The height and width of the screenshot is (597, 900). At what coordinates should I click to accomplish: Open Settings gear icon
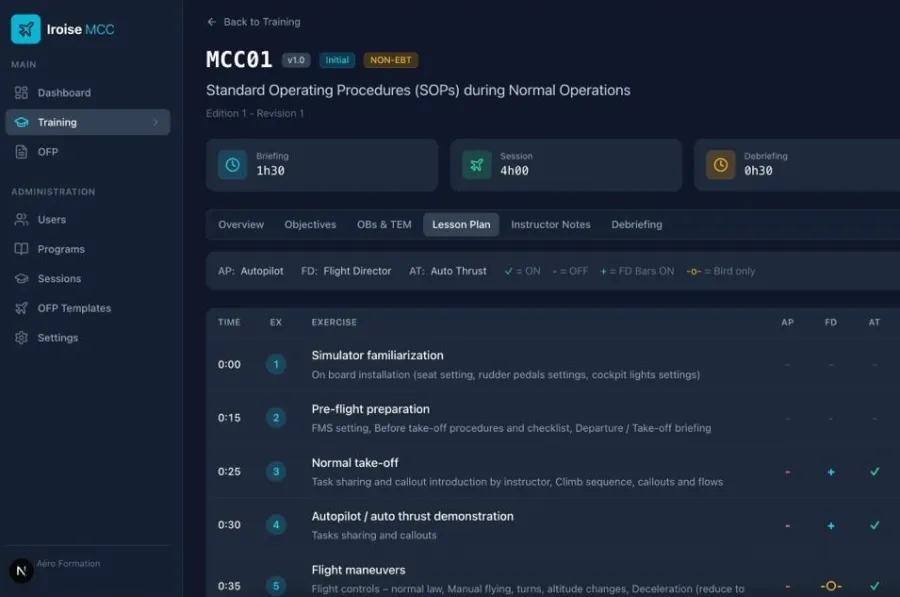[21, 338]
